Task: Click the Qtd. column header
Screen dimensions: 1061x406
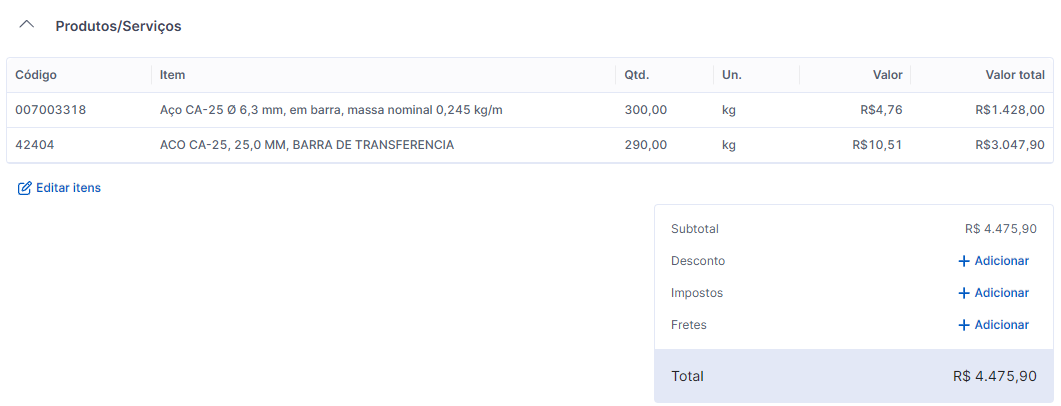Action: (637, 75)
